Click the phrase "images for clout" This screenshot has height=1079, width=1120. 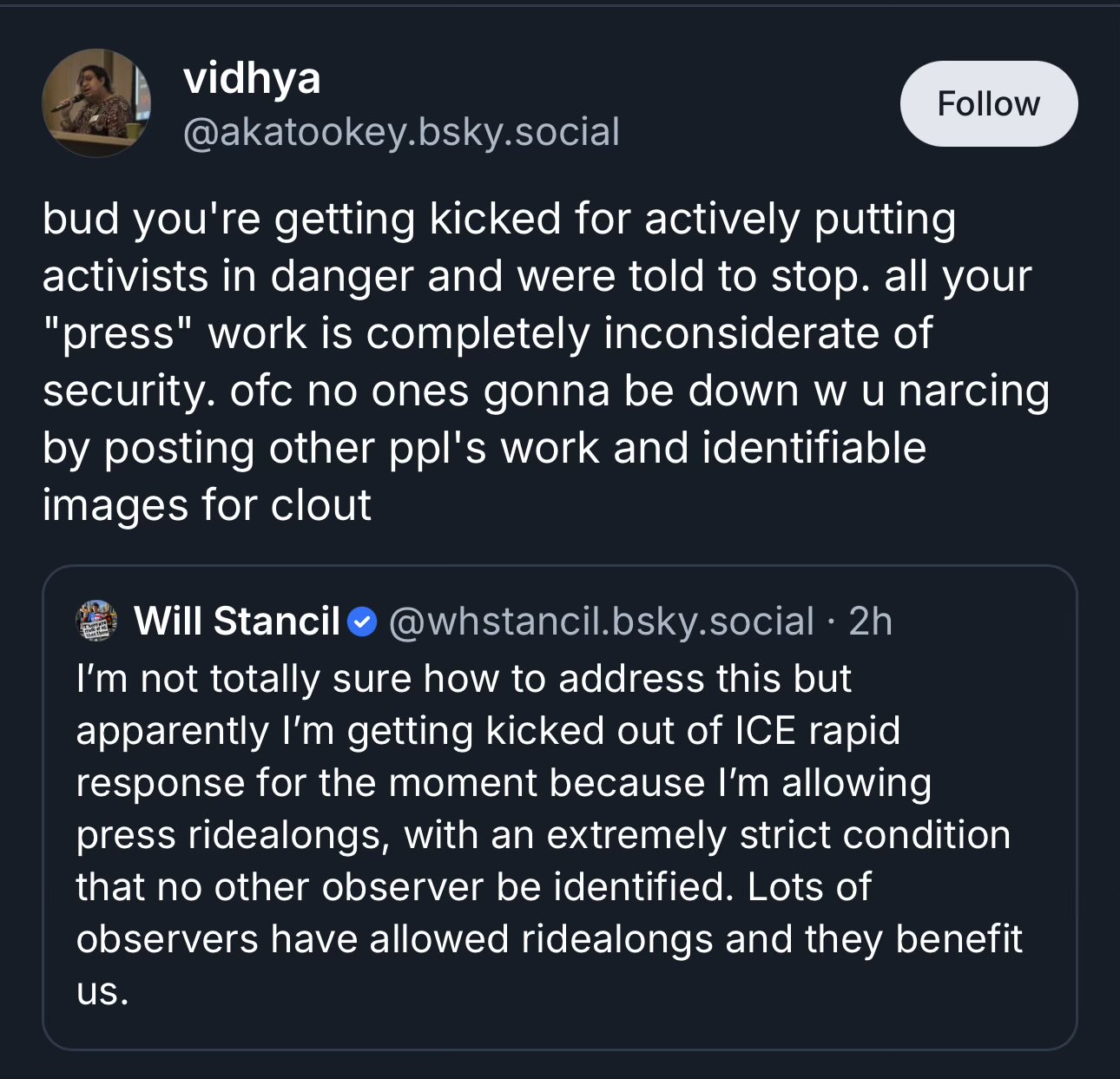[207, 505]
